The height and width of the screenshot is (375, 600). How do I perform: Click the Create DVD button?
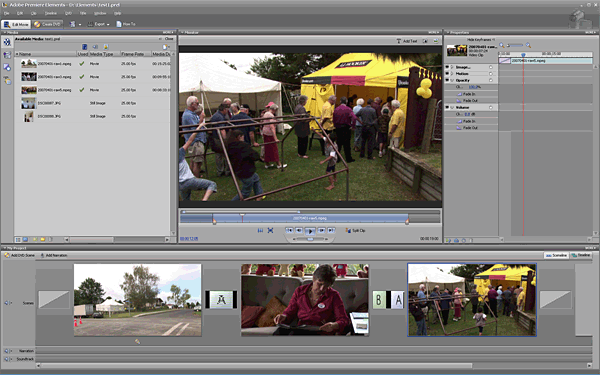pyautogui.click(x=47, y=24)
